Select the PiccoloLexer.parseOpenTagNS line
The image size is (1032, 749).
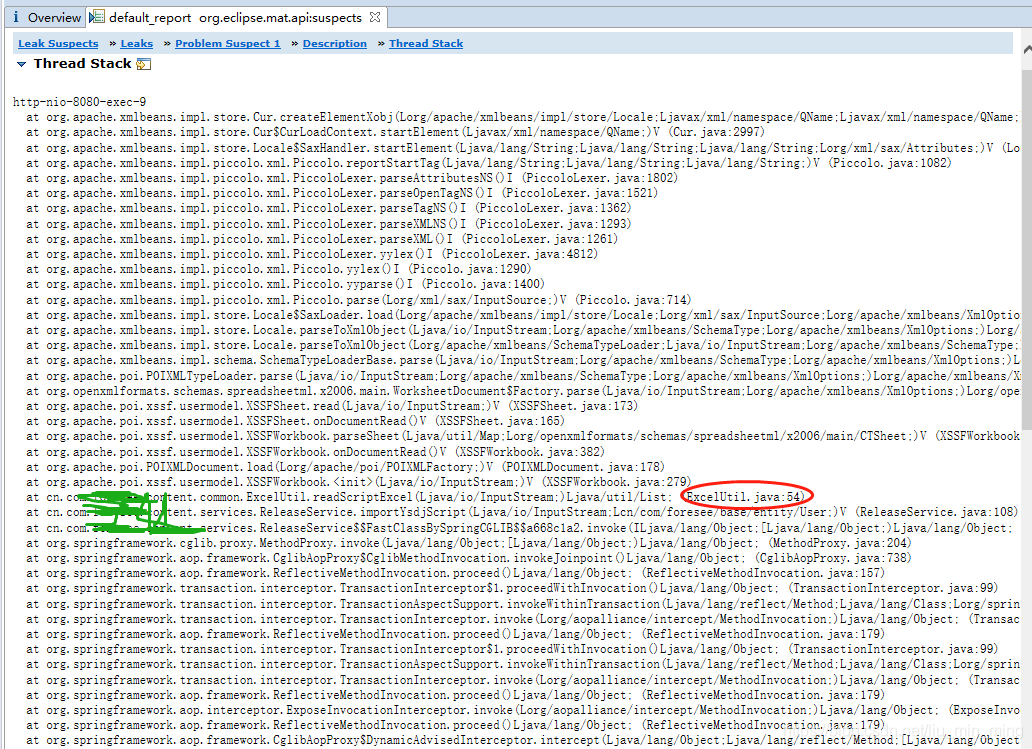click(x=342, y=193)
